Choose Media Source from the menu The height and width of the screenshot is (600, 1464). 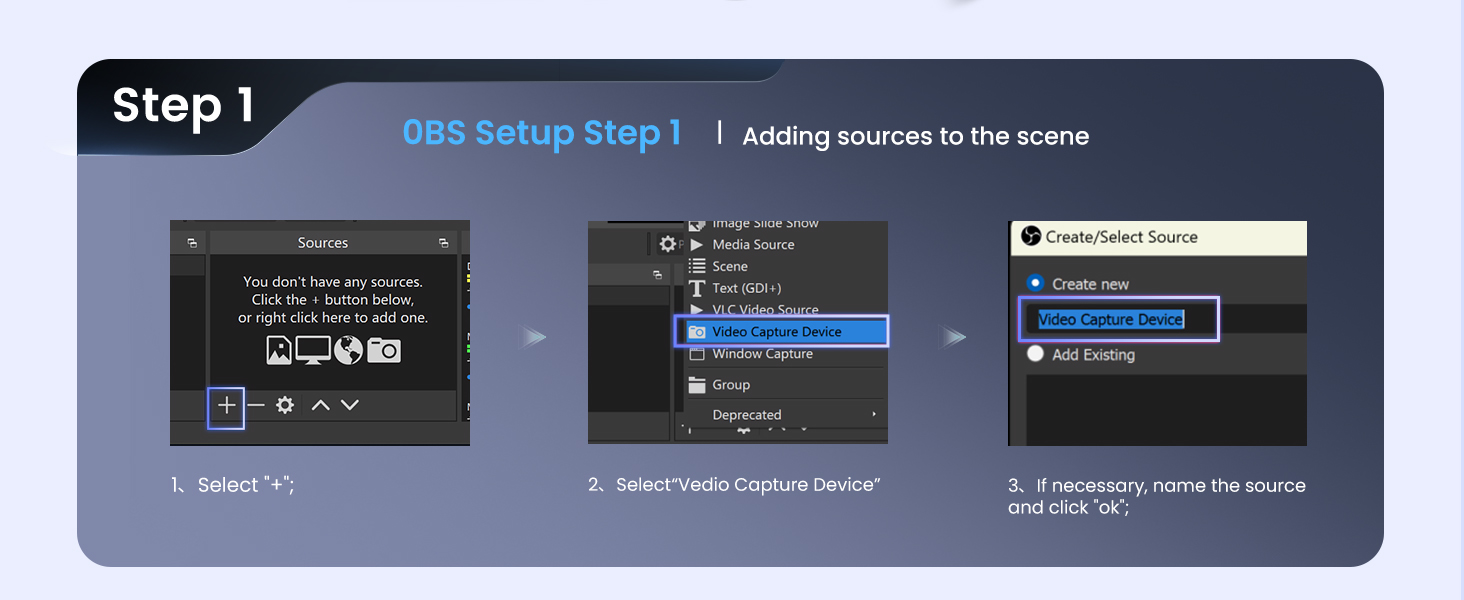(x=754, y=244)
